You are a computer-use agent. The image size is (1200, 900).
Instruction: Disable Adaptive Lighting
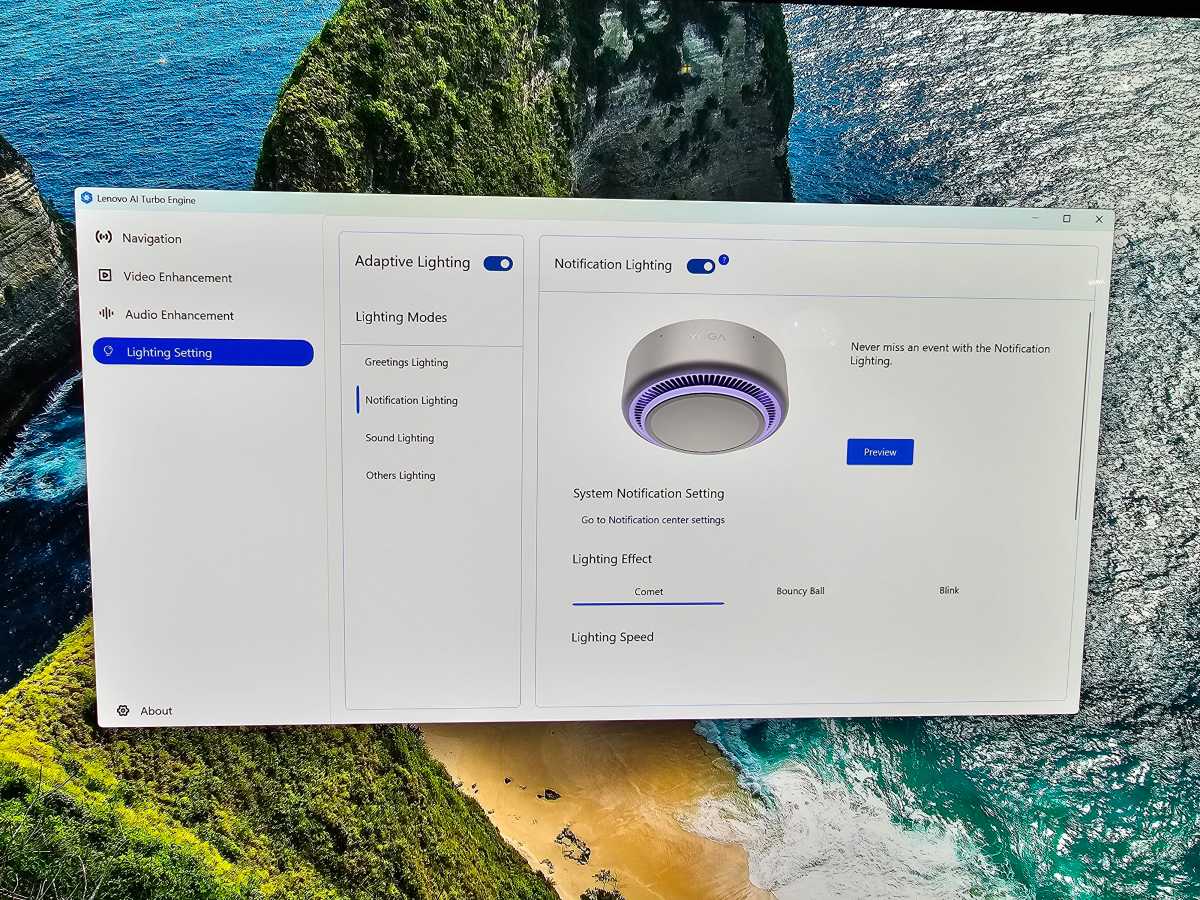498,262
